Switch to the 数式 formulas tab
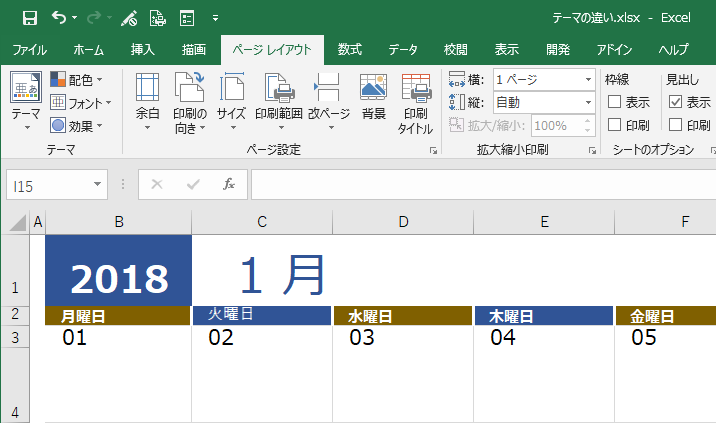 pos(350,49)
